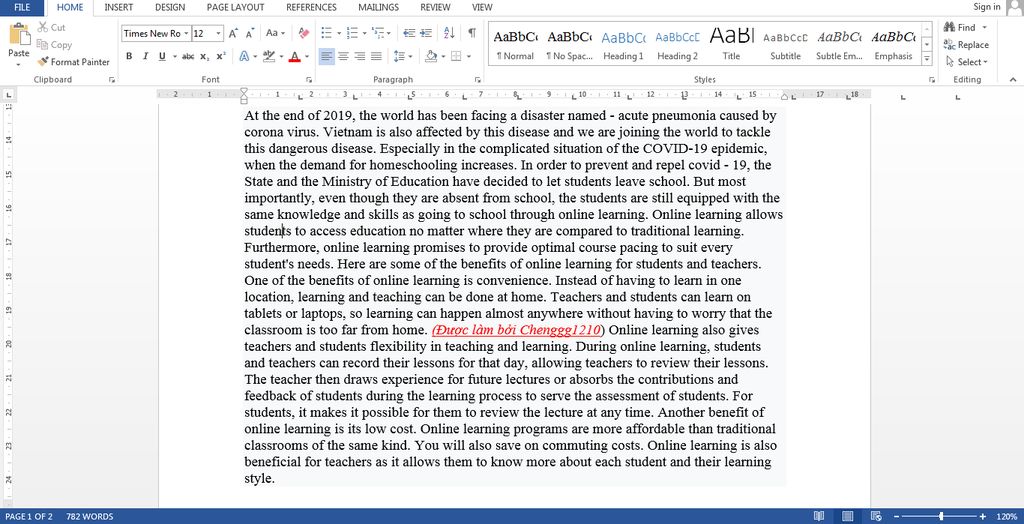1024x524 pixels.
Task: Apply the No Spacing style
Action: (569, 44)
